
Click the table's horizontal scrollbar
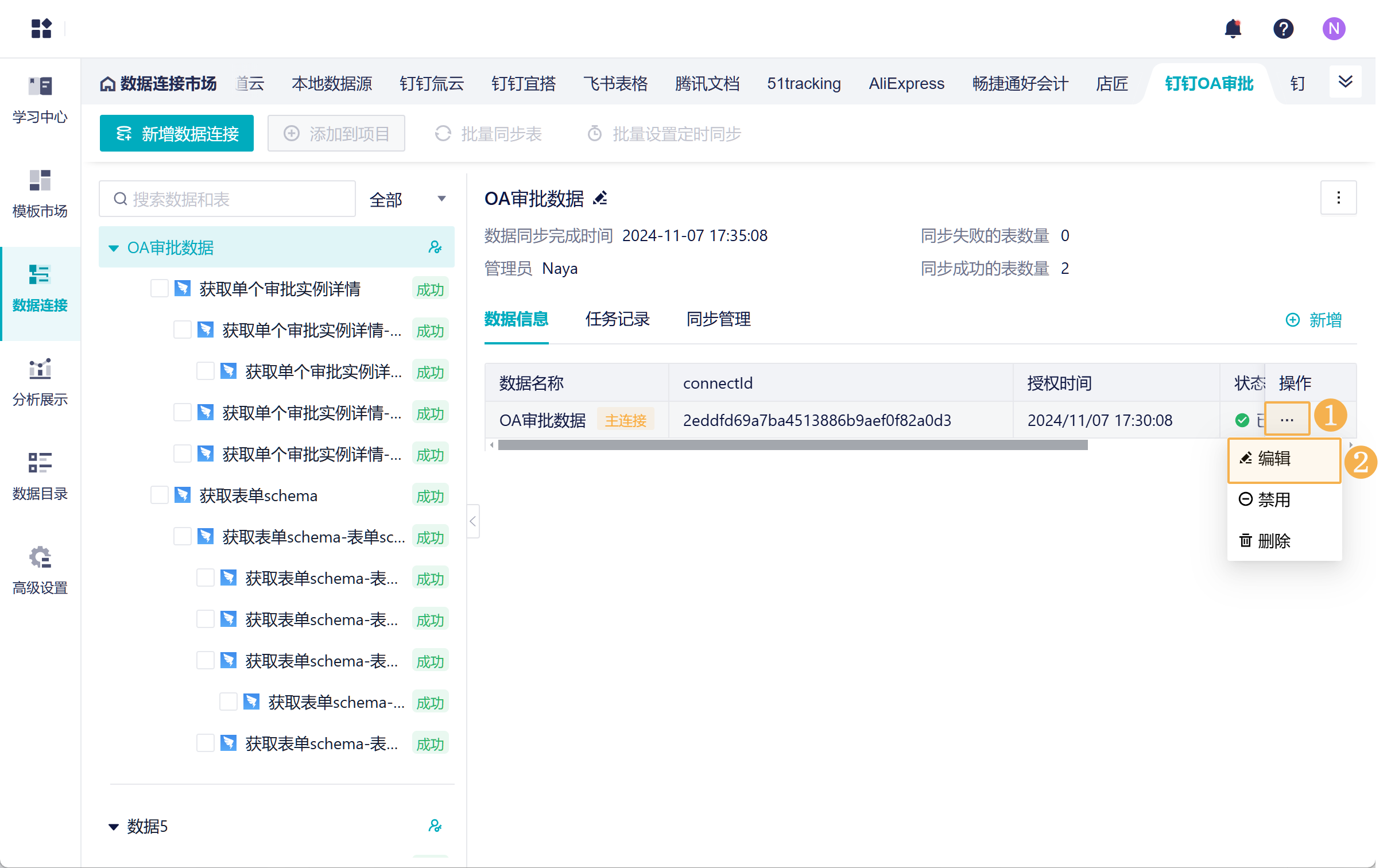click(792, 445)
